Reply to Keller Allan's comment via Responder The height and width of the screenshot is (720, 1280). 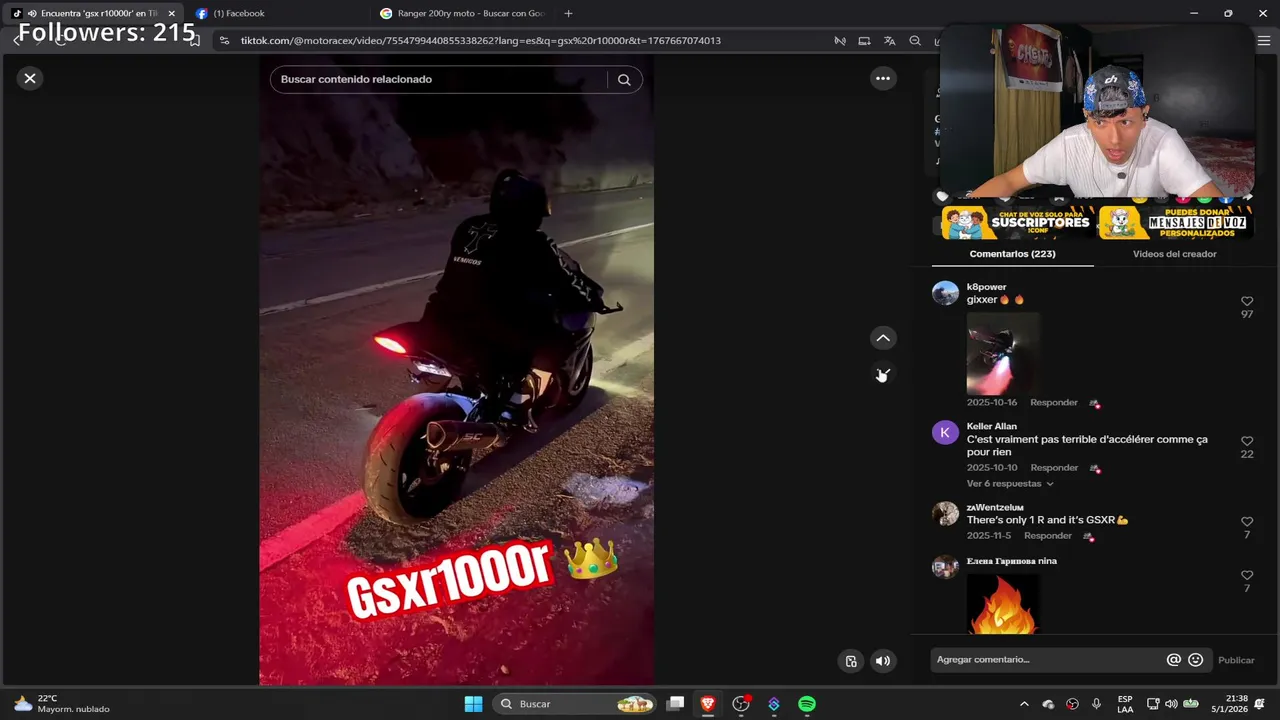pos(1054,468)
